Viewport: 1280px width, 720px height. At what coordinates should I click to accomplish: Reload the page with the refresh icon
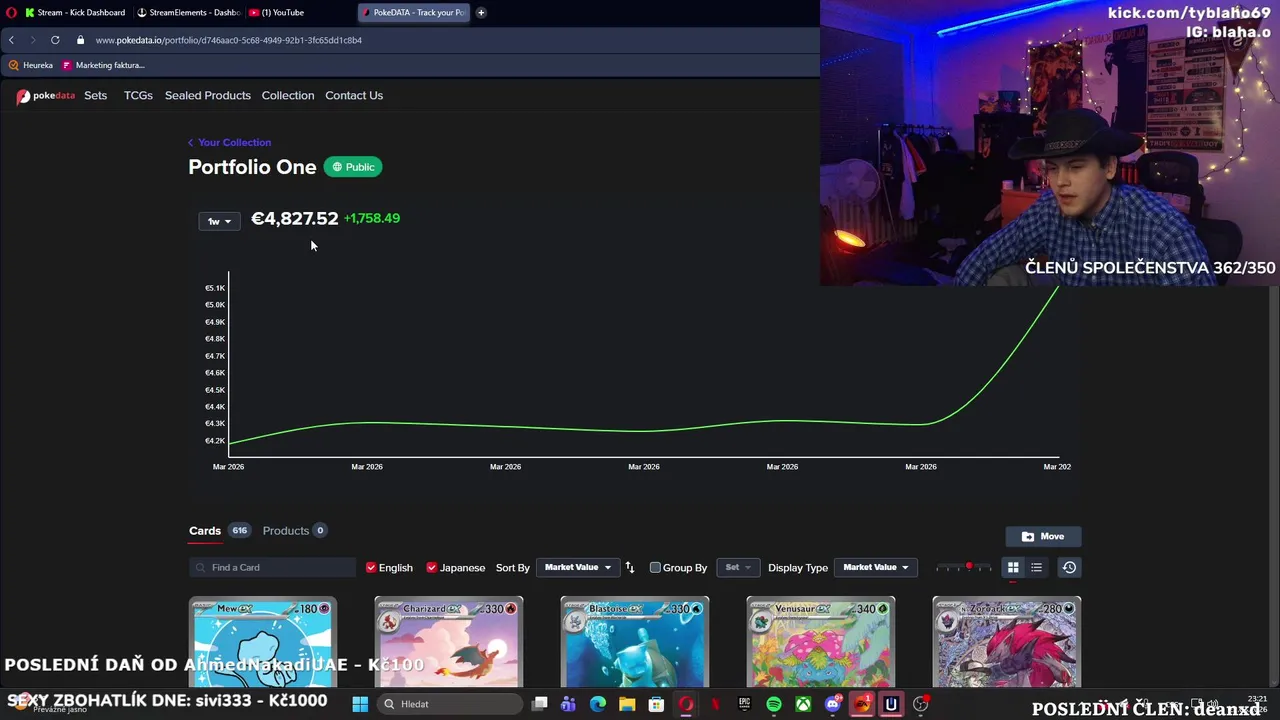55,40
